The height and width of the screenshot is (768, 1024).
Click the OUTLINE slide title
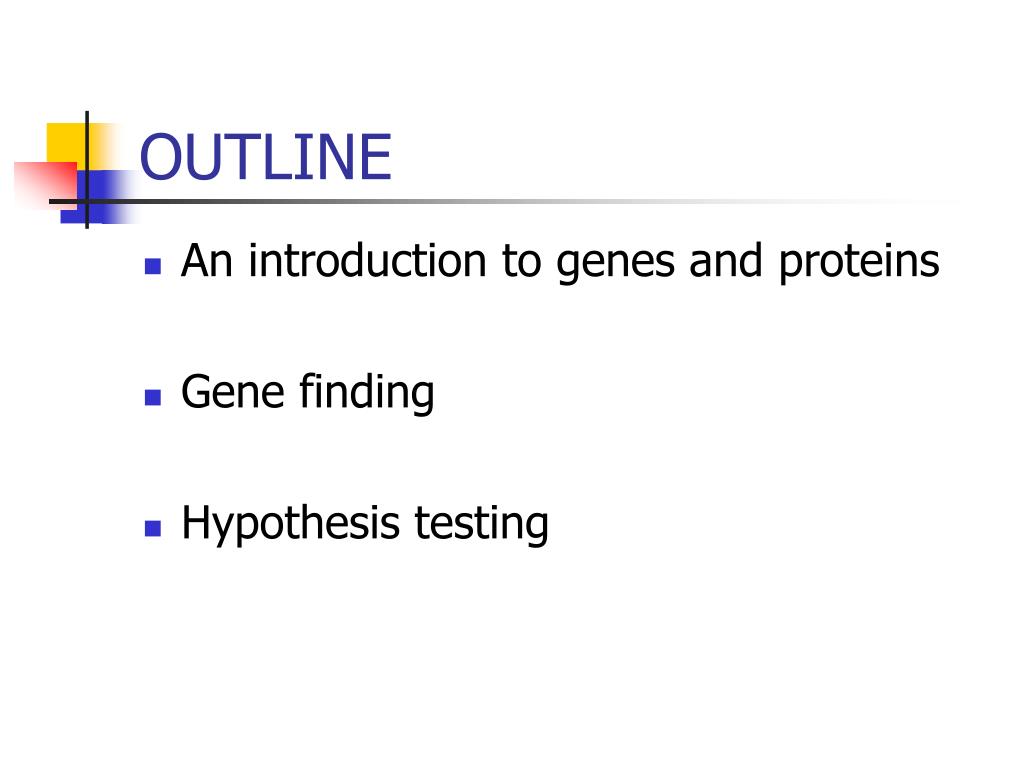(x=265, y=157)
